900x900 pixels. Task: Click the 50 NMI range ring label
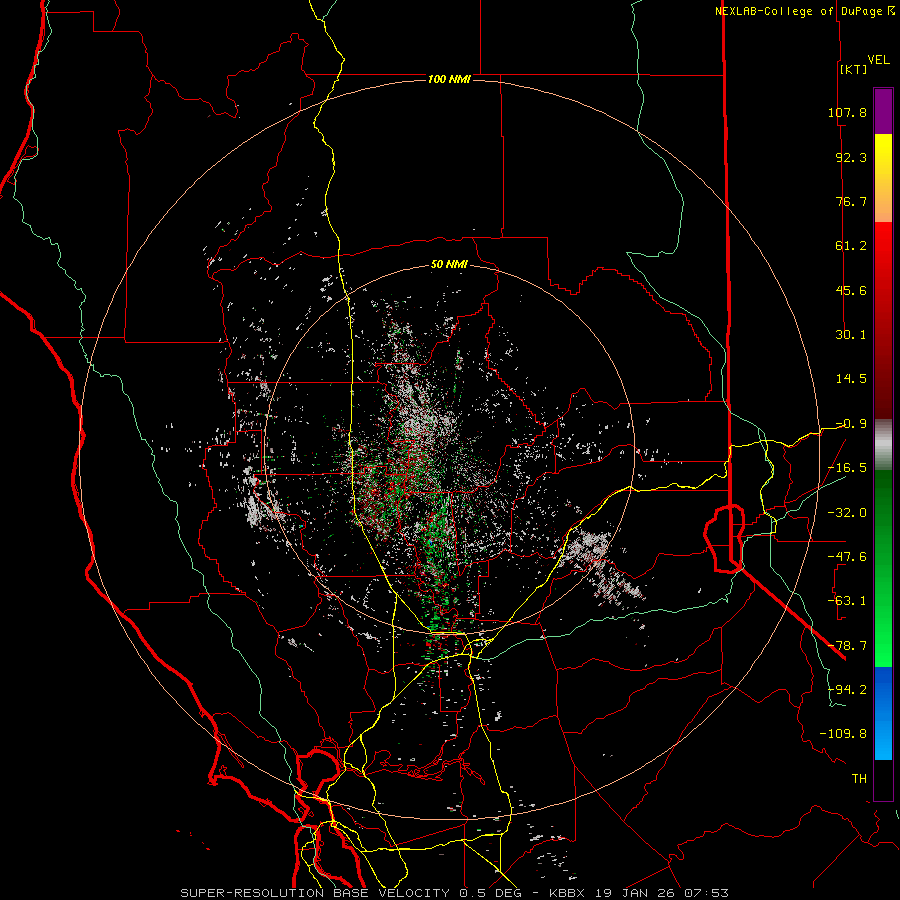click(449, 264)
